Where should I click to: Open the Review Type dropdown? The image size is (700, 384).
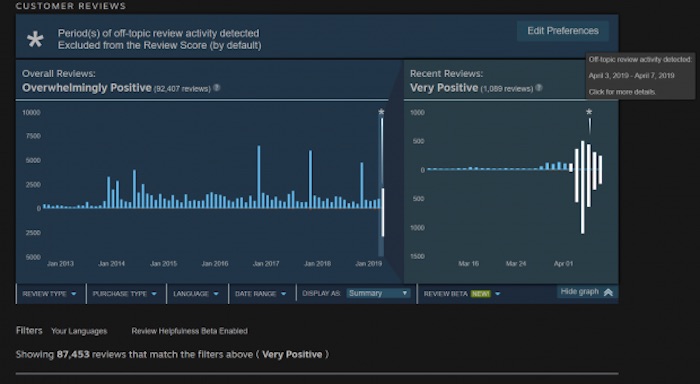click(50, 294)
